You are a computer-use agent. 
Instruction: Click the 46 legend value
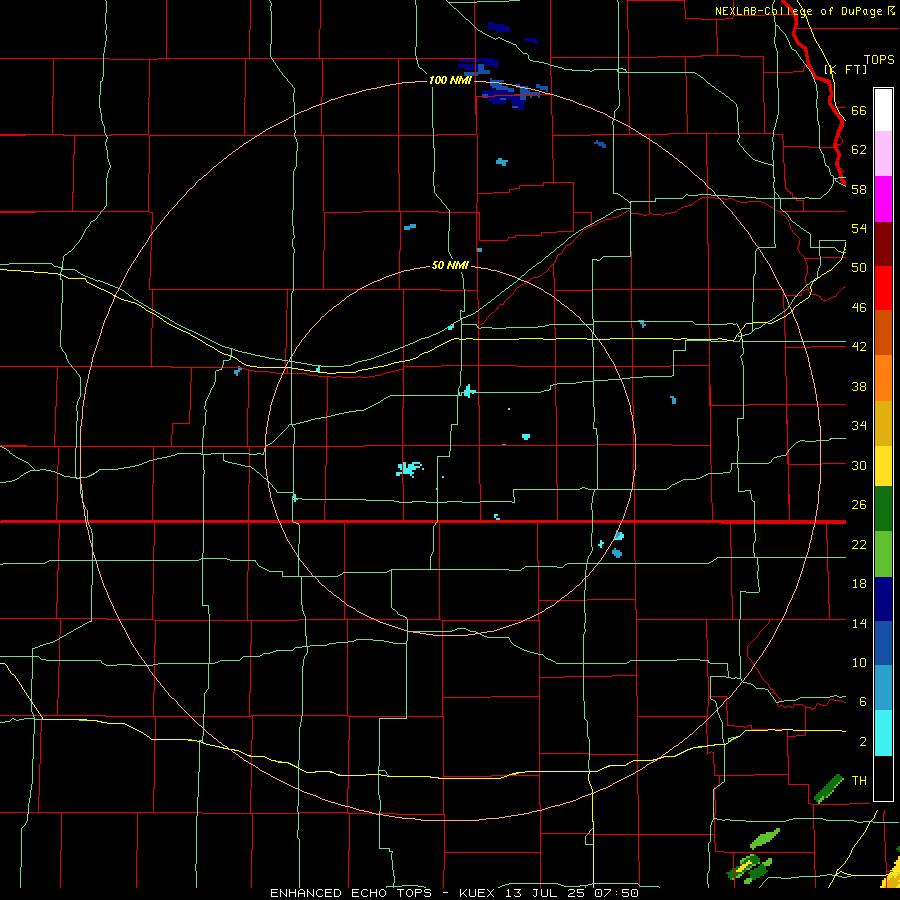pyautogui.click(x=859, y=307)
